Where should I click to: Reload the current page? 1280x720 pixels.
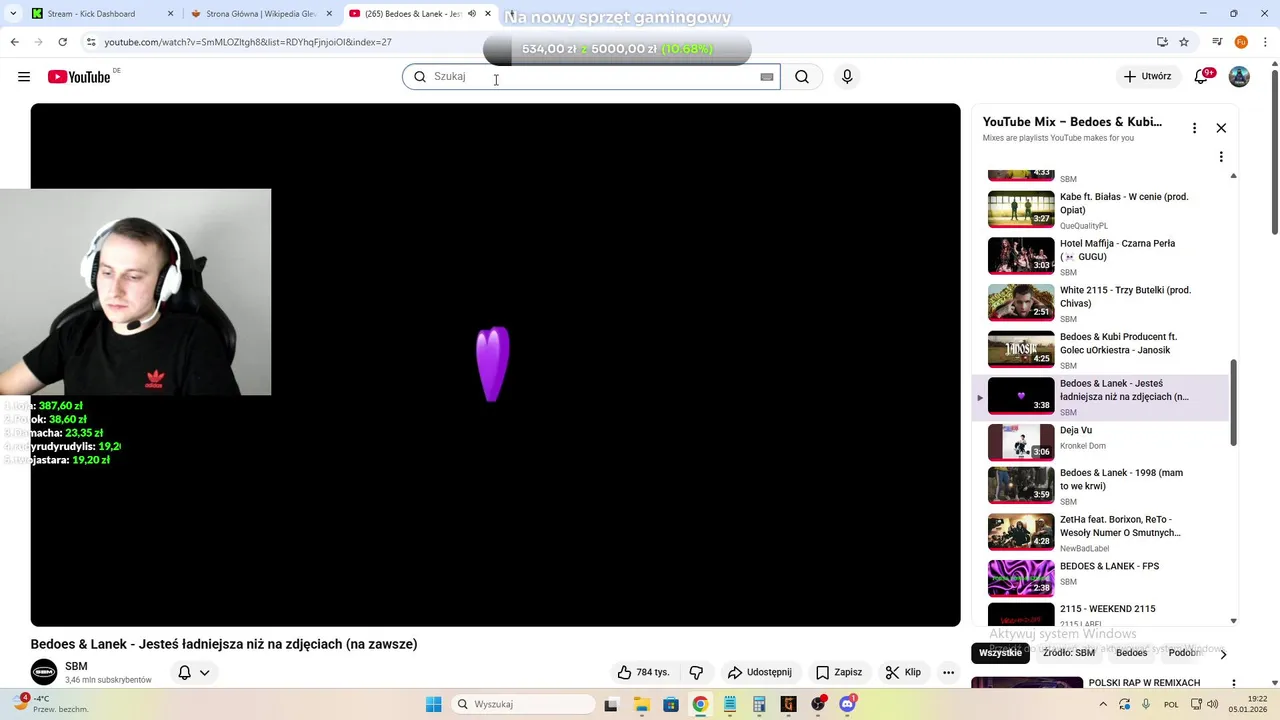pyautogui.click(x=62, y=42)
